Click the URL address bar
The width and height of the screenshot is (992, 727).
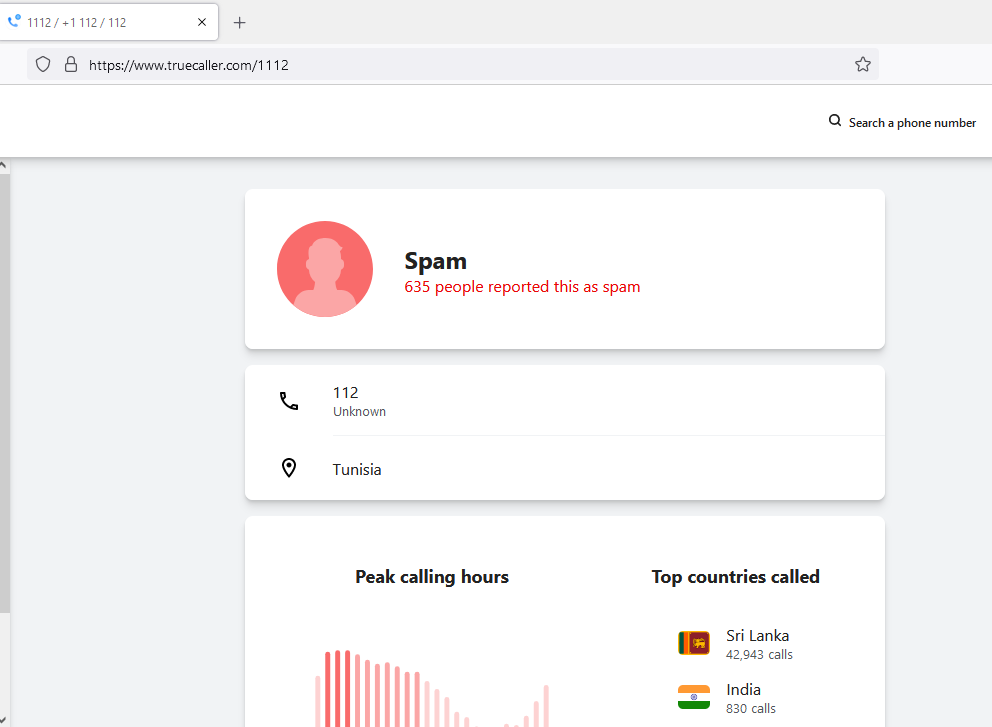452,65
